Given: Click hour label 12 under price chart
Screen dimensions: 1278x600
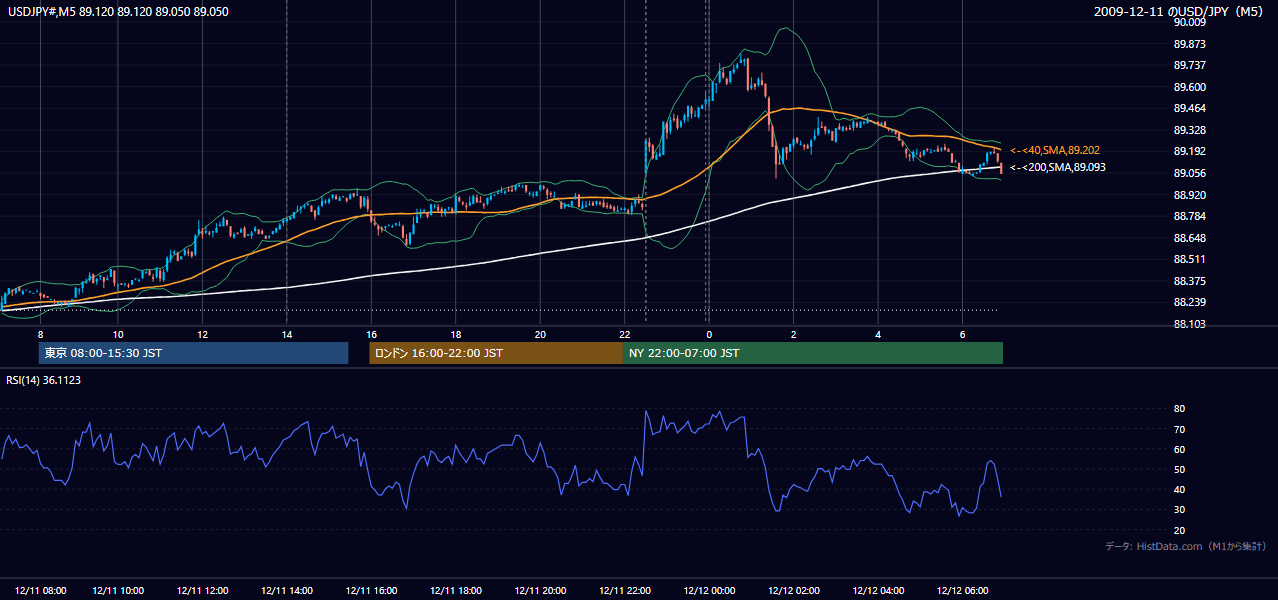Looking at the screenshot, I should click(x=202, y=334).
